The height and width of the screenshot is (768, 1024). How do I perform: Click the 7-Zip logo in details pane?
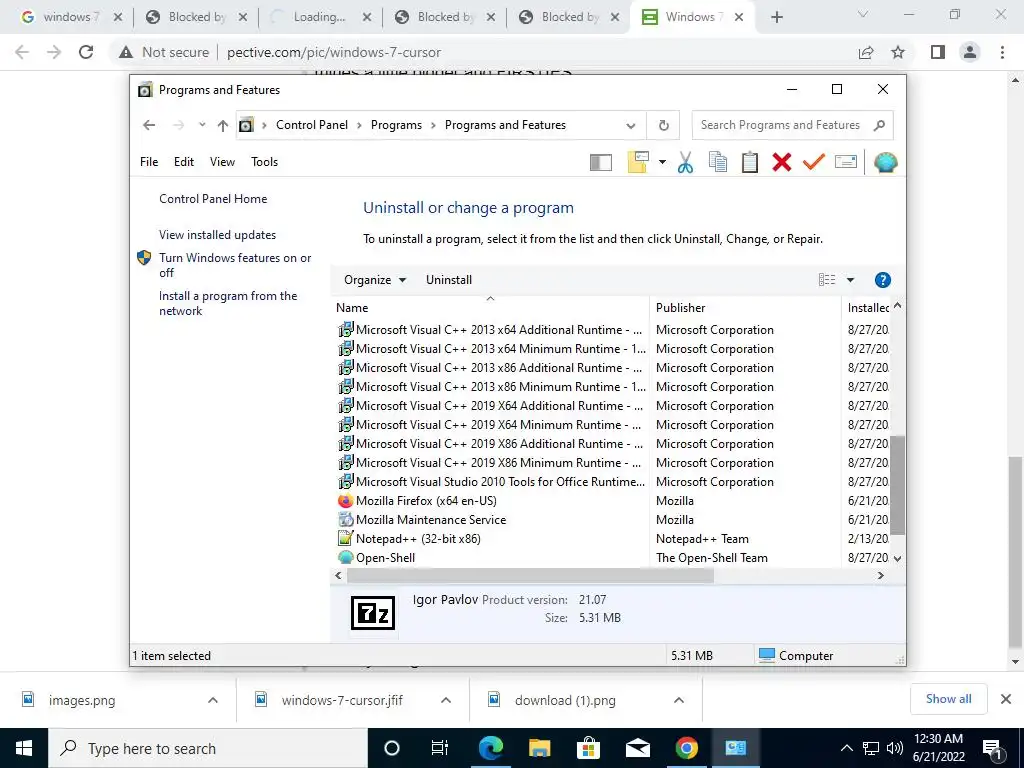pyautogui.click(x=373, y=613)
